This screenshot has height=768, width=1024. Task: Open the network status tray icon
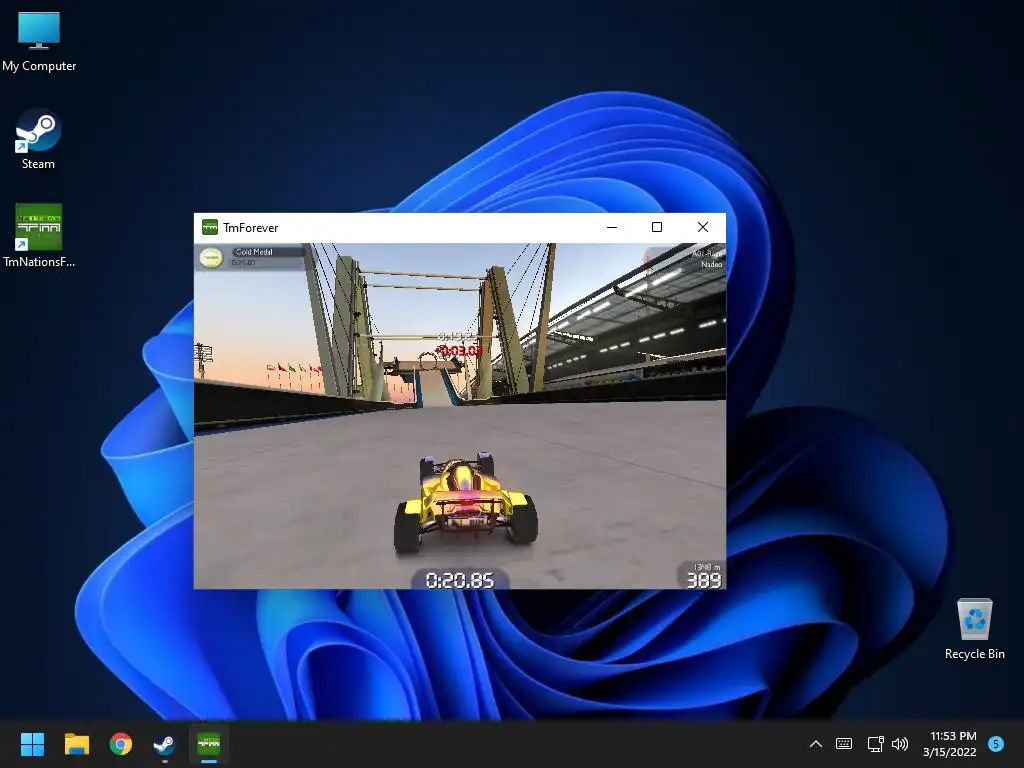(875, 744)
